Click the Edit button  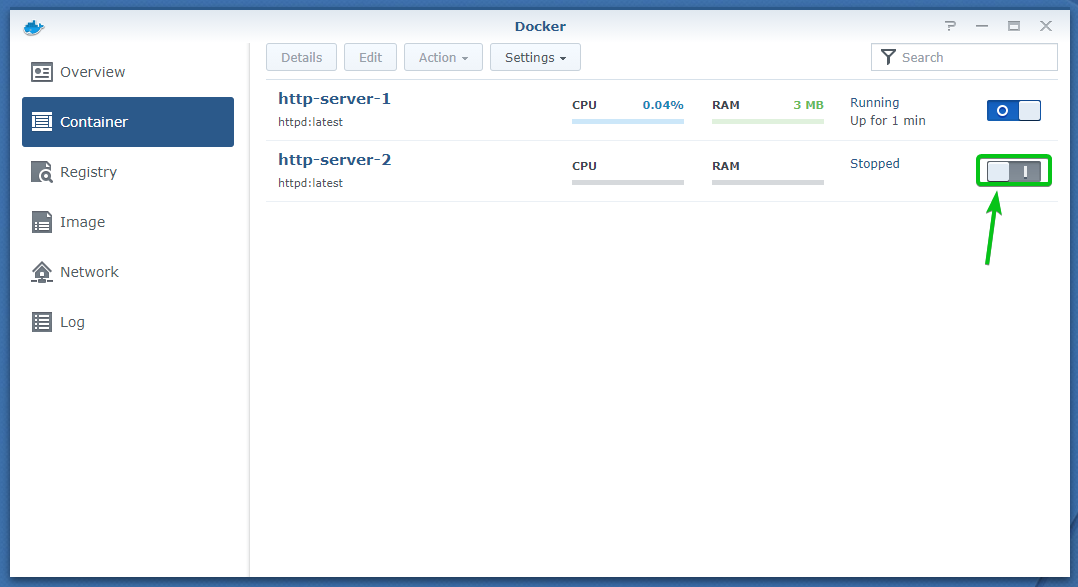pos(370,57)
